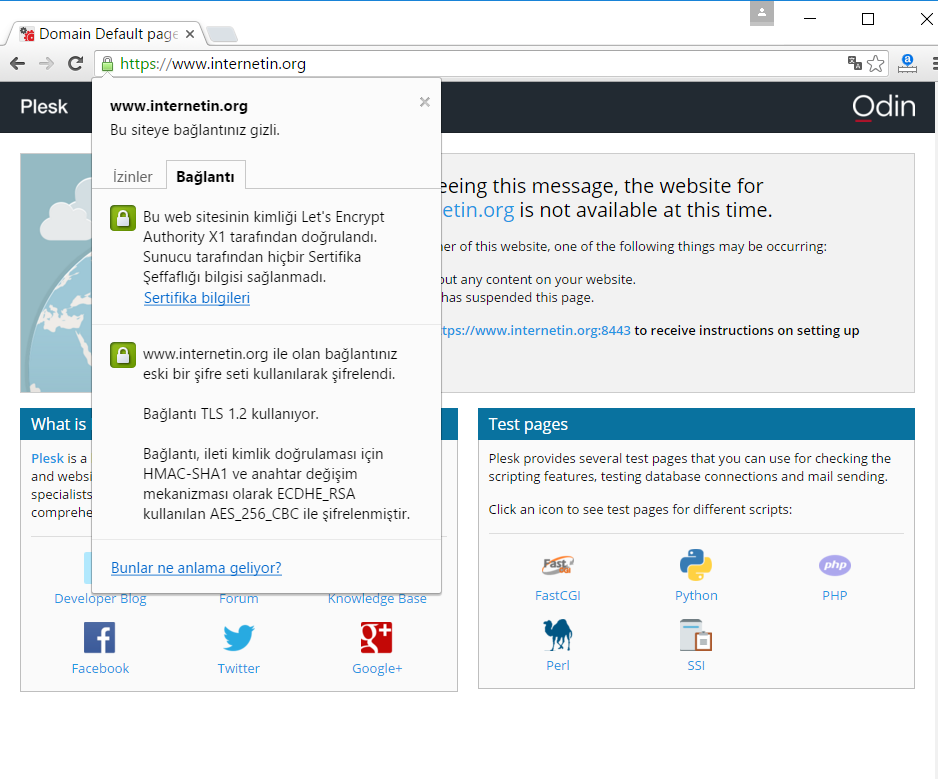The image size is (938, 779).
Task: Click the Google+ logo icon
Action: tap(376, 638)
